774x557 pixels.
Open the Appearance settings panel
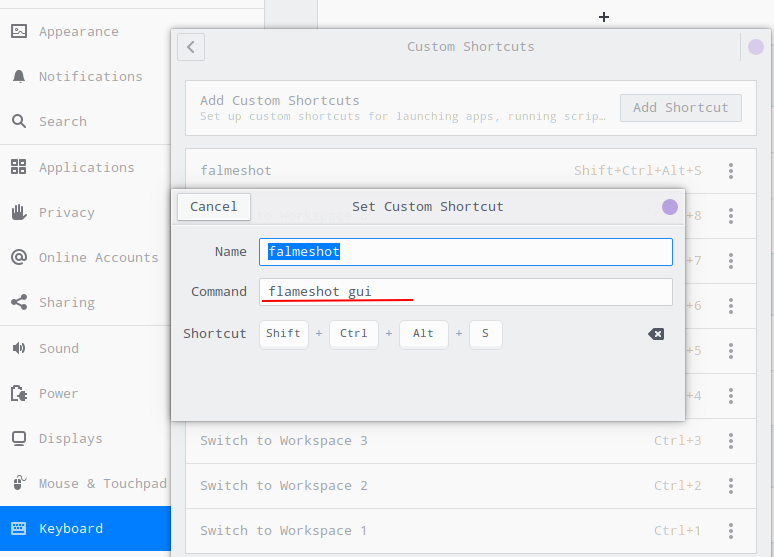[78, 31]
